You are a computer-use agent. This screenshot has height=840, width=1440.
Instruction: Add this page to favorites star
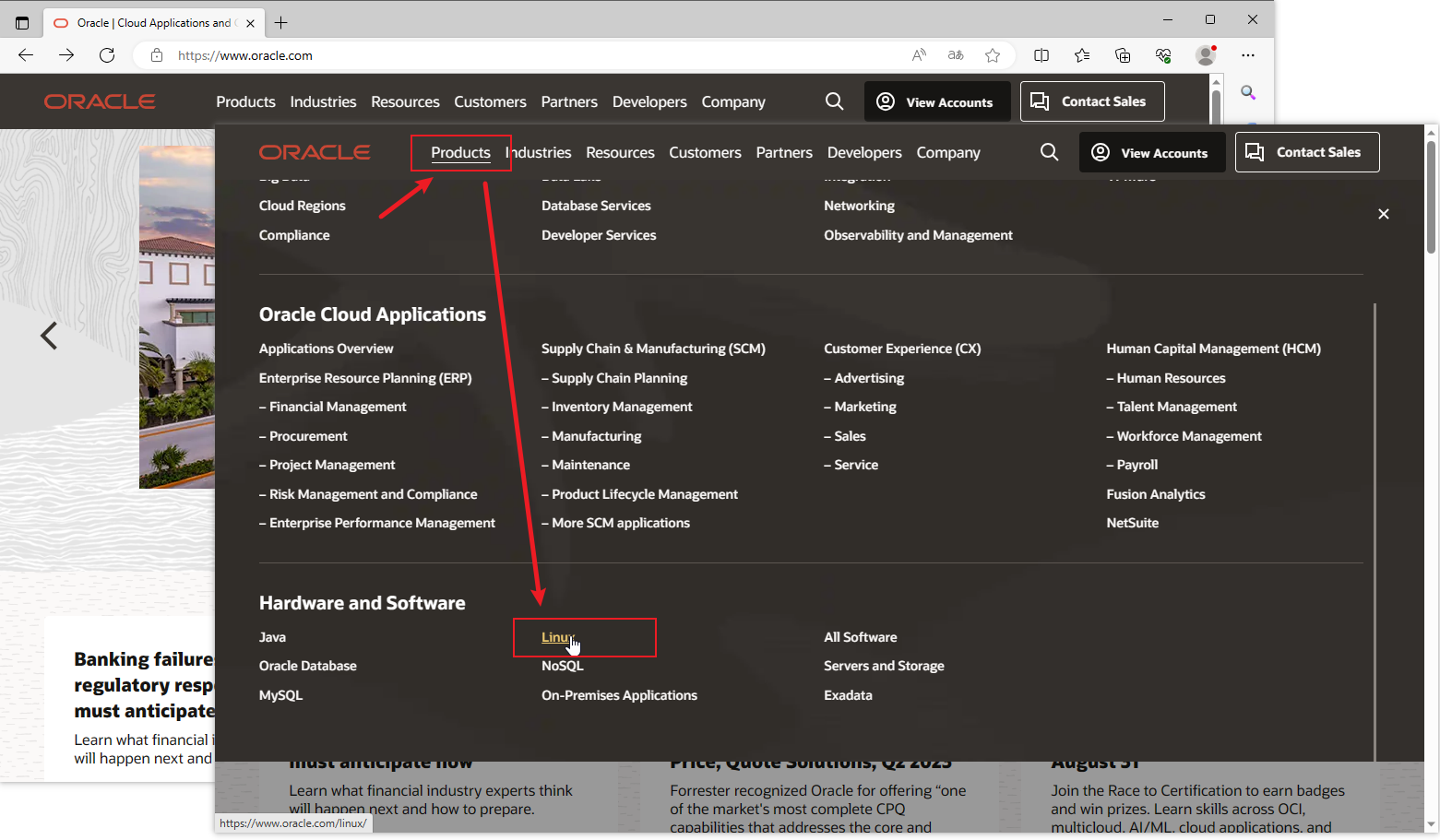(x=993, y=55)
